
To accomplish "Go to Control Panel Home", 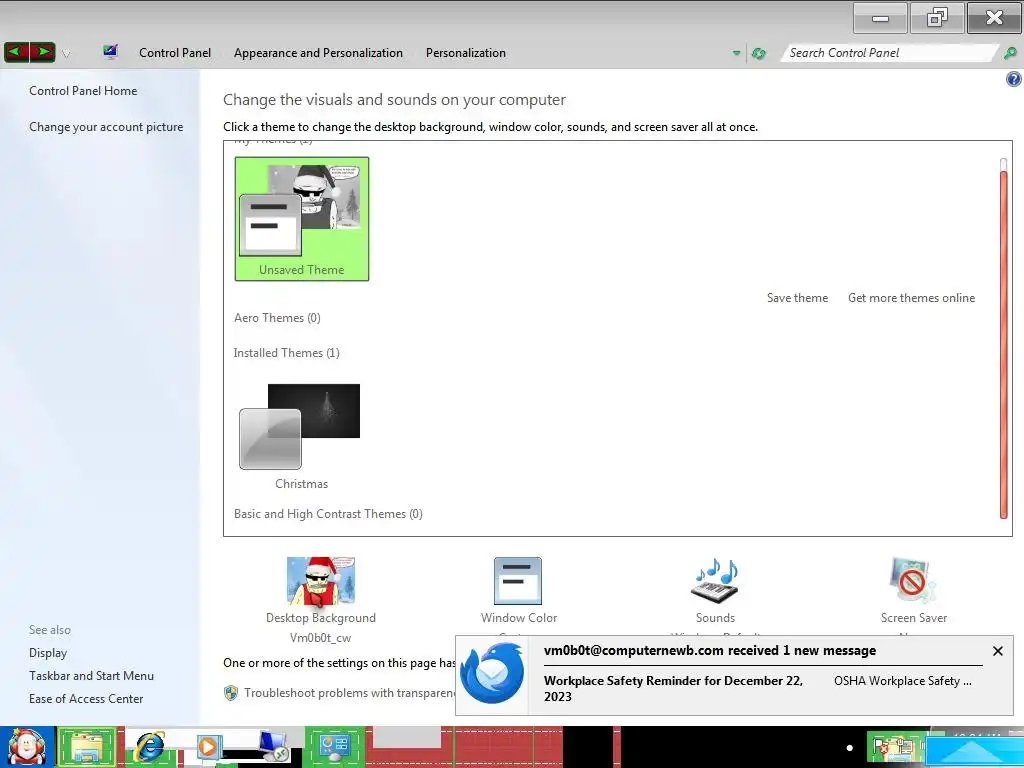I will click(x=83, y=91).
